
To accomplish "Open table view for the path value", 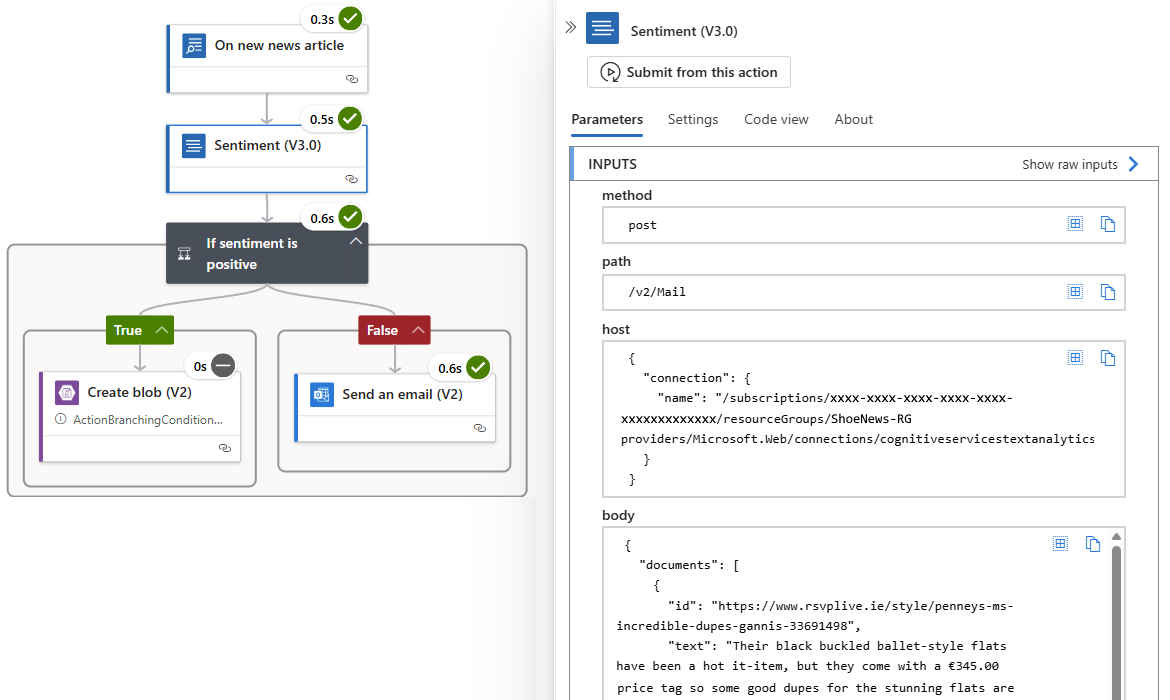I will tap(1075, 291).
